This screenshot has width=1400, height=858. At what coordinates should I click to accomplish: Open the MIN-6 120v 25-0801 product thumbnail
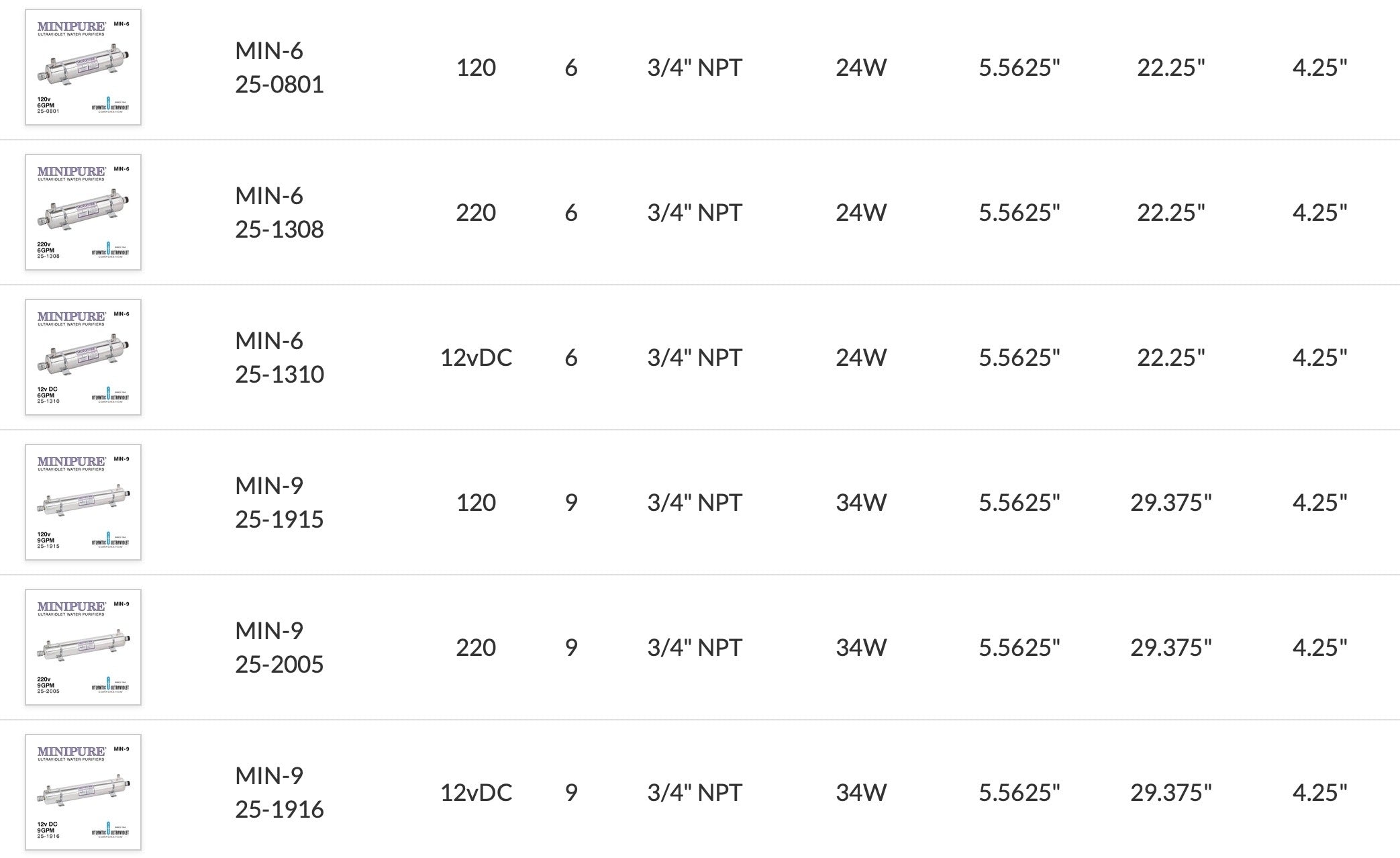(x=83, y=67)
